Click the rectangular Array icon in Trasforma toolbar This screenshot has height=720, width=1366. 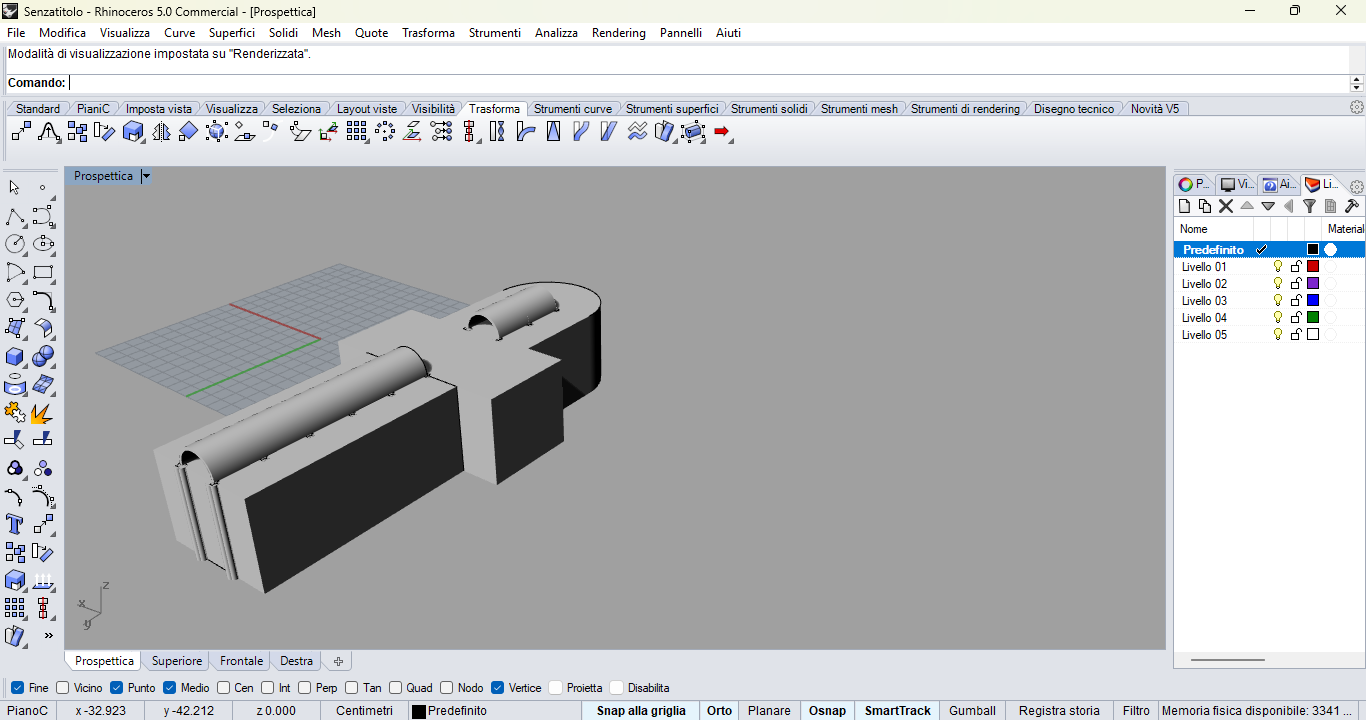[356, 131]
